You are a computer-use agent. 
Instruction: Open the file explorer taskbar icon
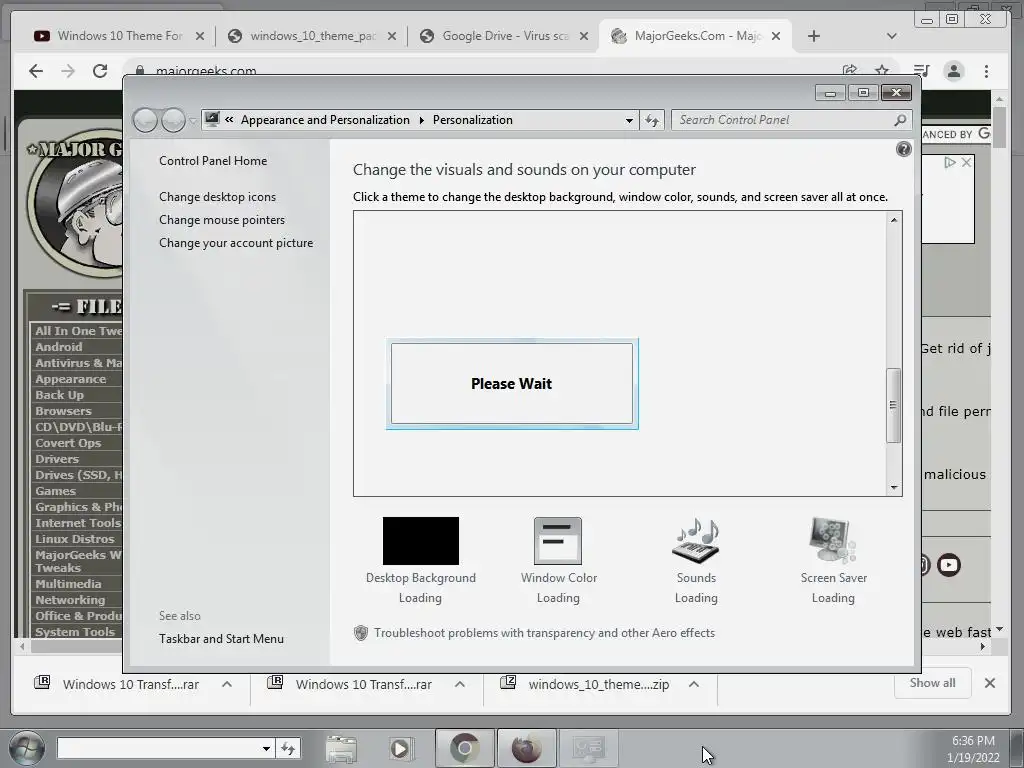[x=341, y=748]
